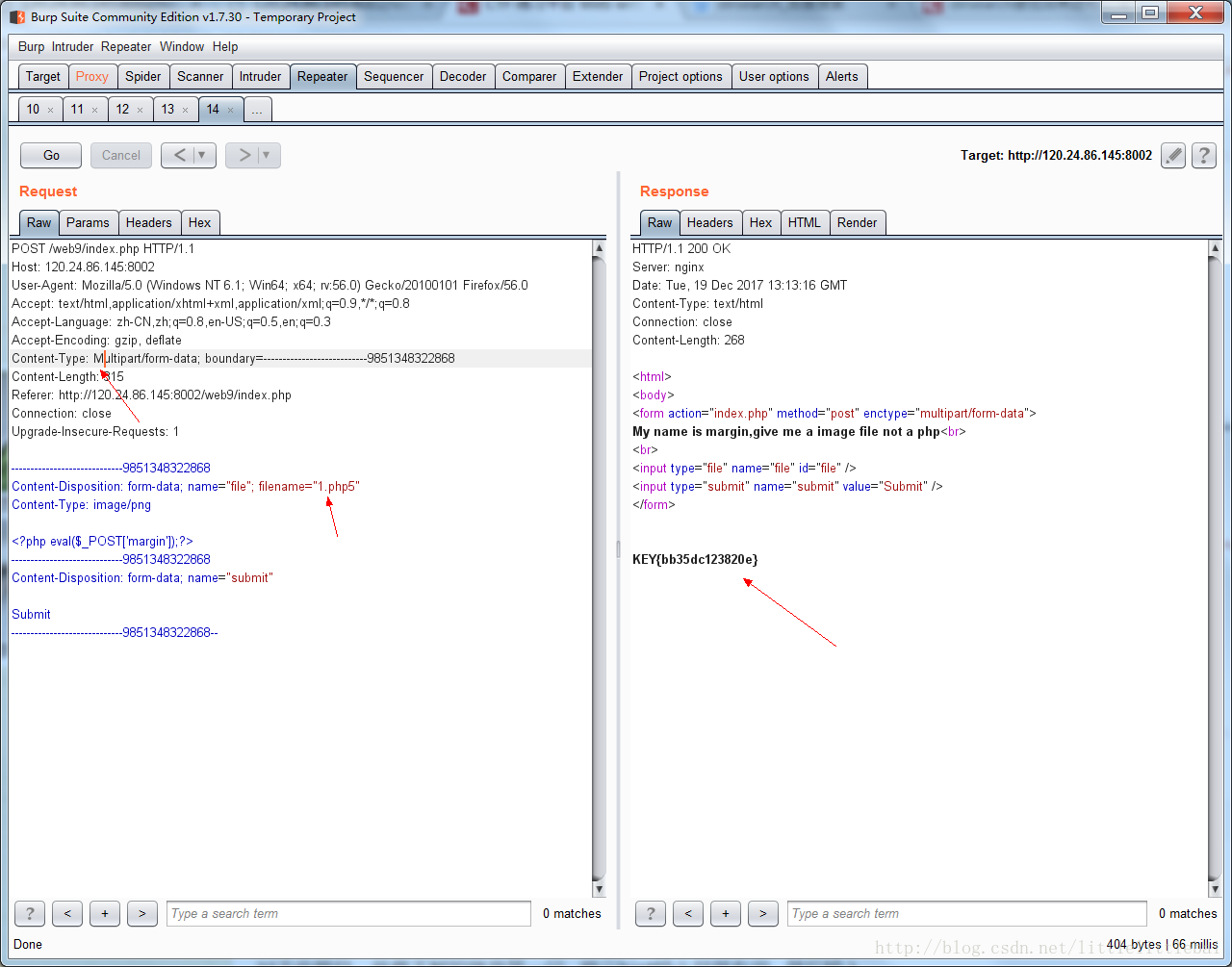Viewport: 1232px width, 967px height.
Task: Switch to the Sequencer tab
Action: click(x=394, y=77)
